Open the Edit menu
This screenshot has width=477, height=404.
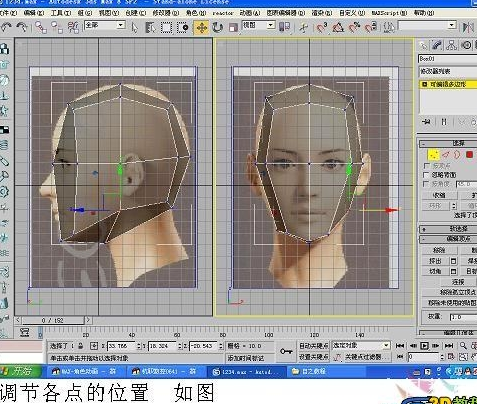pos(34,13)
